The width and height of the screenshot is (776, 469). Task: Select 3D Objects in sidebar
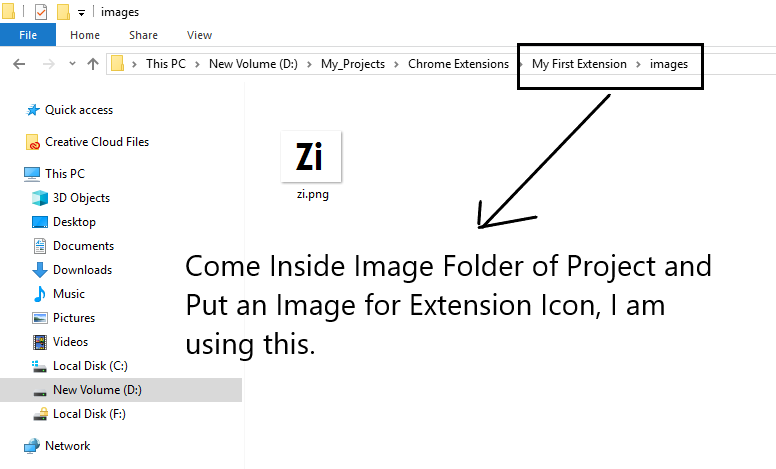click(x=81, y=198)
